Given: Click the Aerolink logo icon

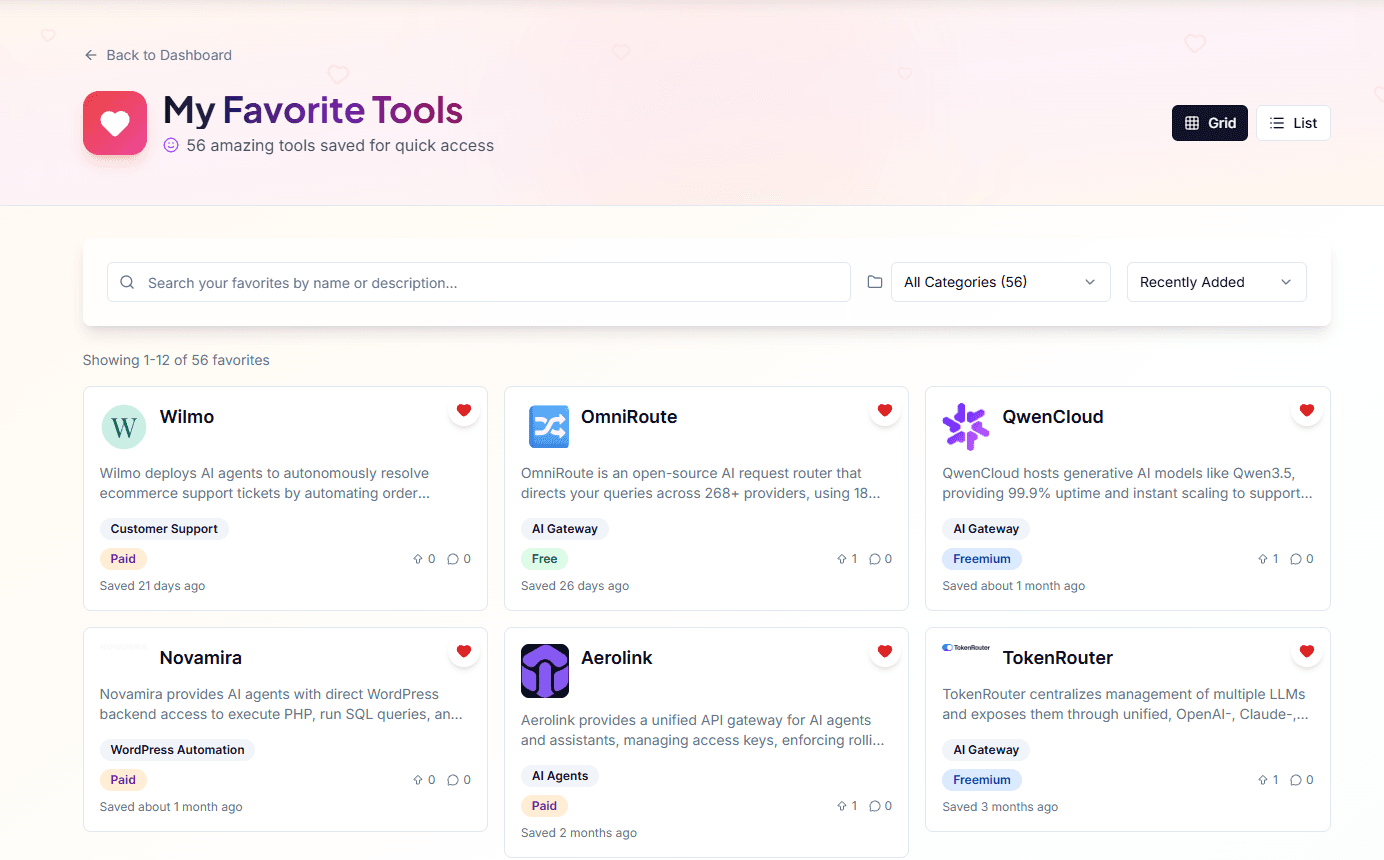Looking at the screenshot, I should coord(545,671).
